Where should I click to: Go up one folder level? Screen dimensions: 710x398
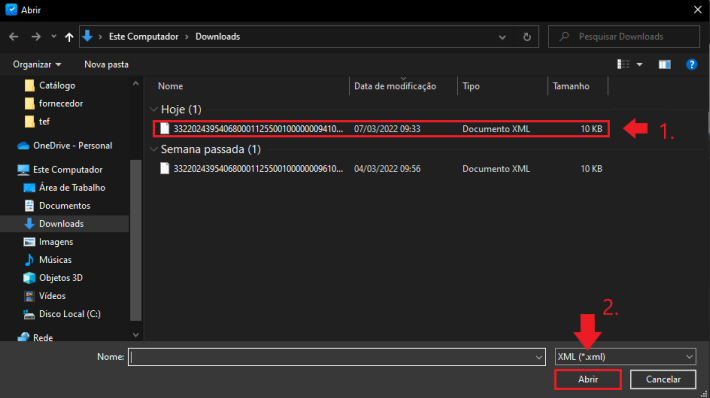[x=69, y=37]
